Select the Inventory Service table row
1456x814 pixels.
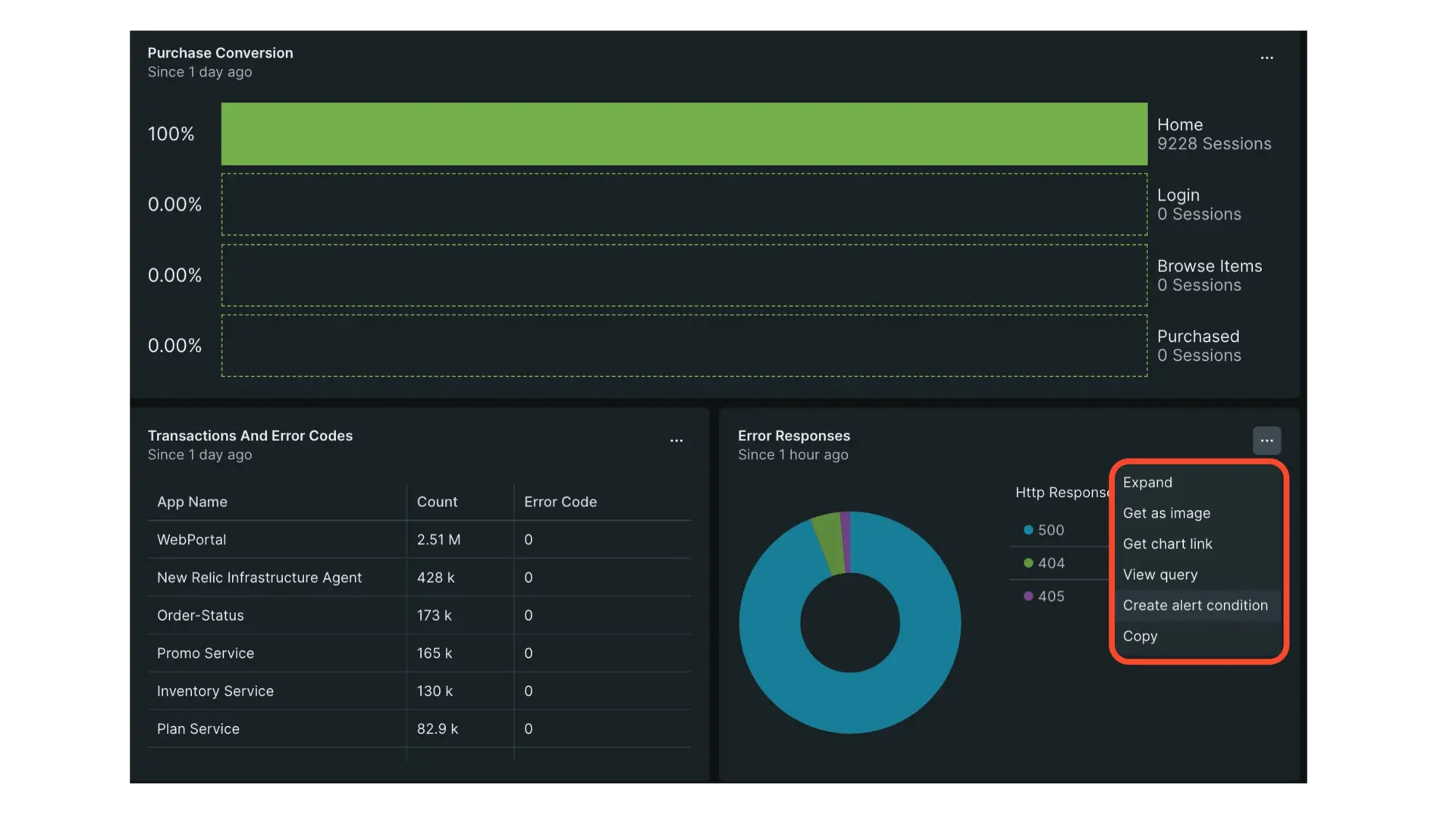click(303, 690)
